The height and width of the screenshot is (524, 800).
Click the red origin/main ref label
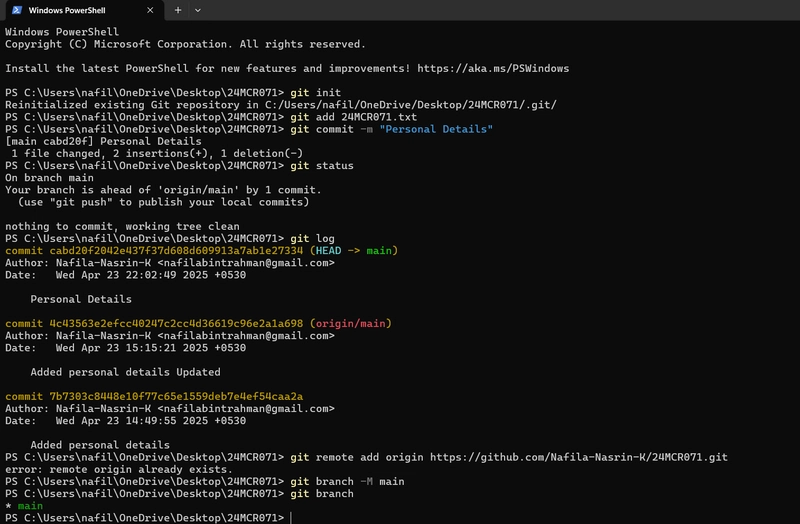351,323
